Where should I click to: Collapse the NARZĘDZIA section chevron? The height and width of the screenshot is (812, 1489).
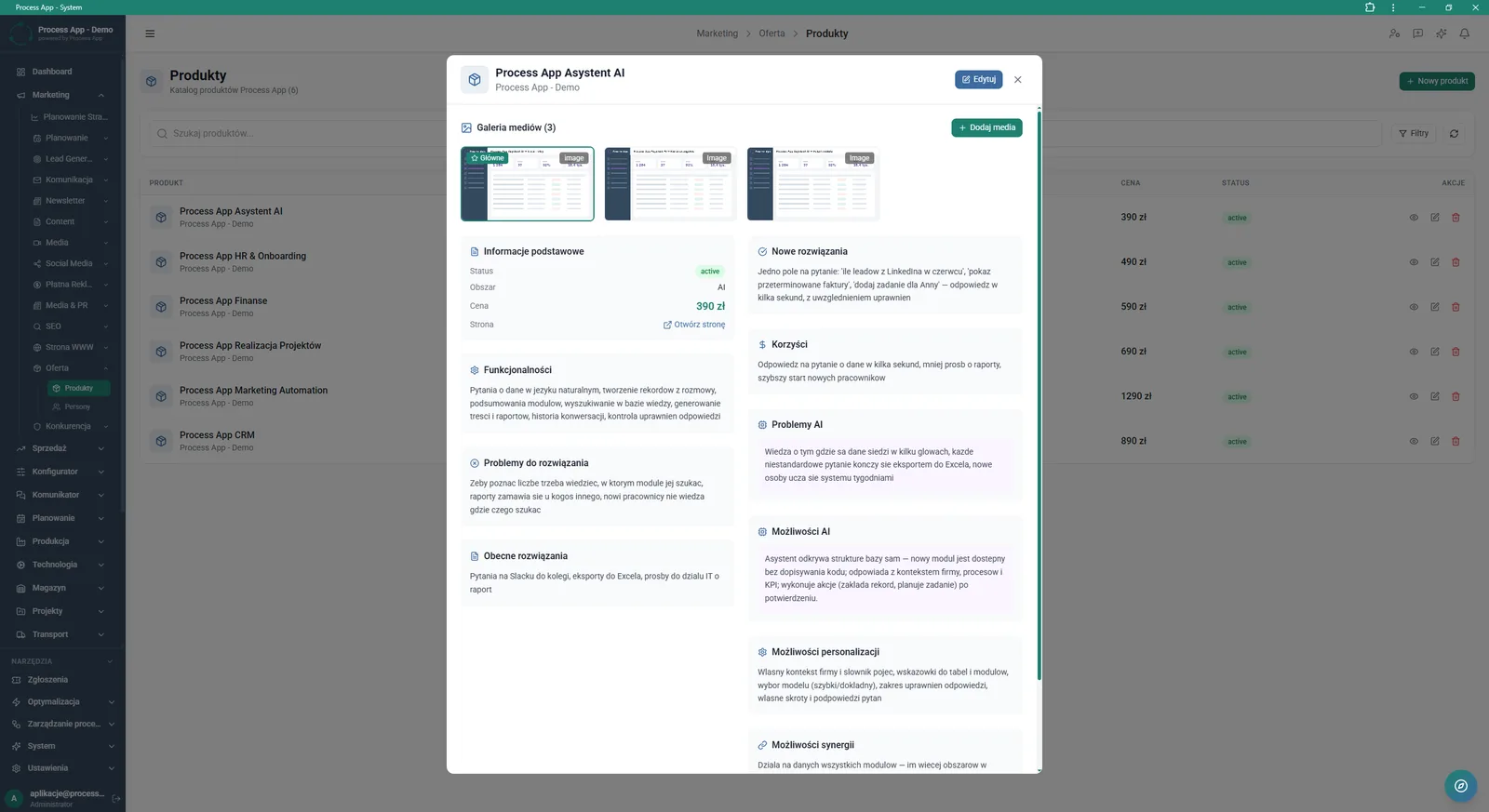(110, 661)
